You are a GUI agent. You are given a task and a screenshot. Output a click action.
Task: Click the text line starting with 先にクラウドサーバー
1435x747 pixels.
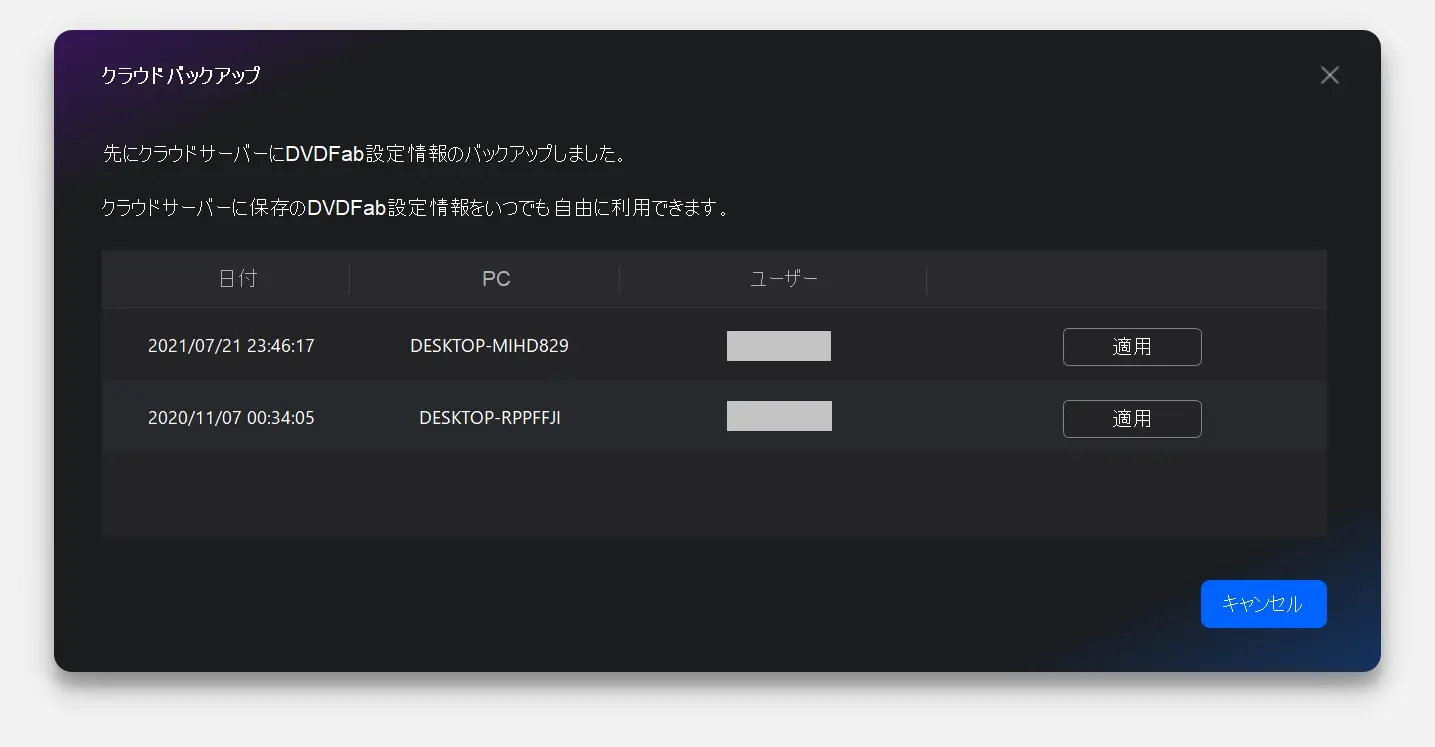(x=365, y=154)
